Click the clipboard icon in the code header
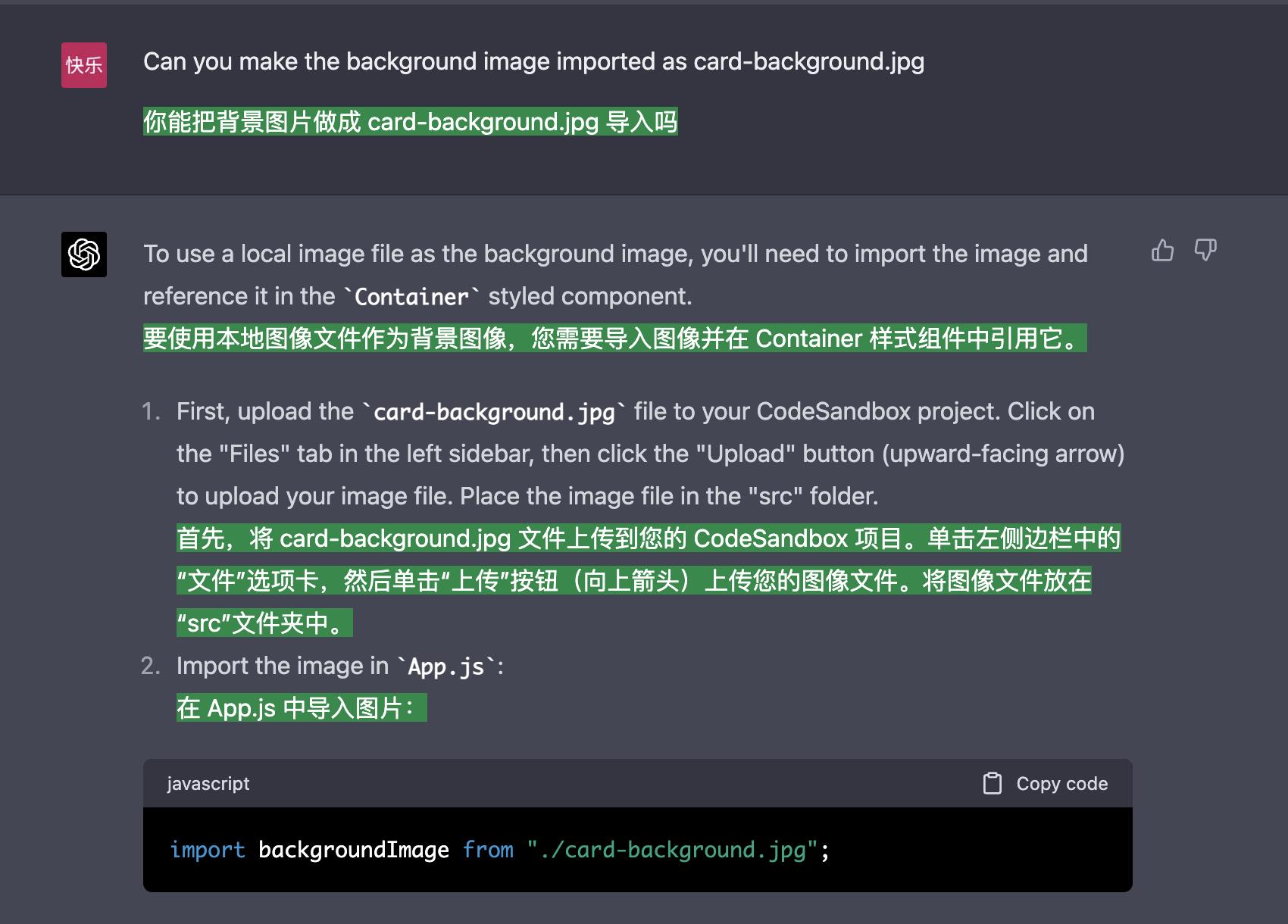Screen dimensions: 1288x924 click(x=992, y=783)
